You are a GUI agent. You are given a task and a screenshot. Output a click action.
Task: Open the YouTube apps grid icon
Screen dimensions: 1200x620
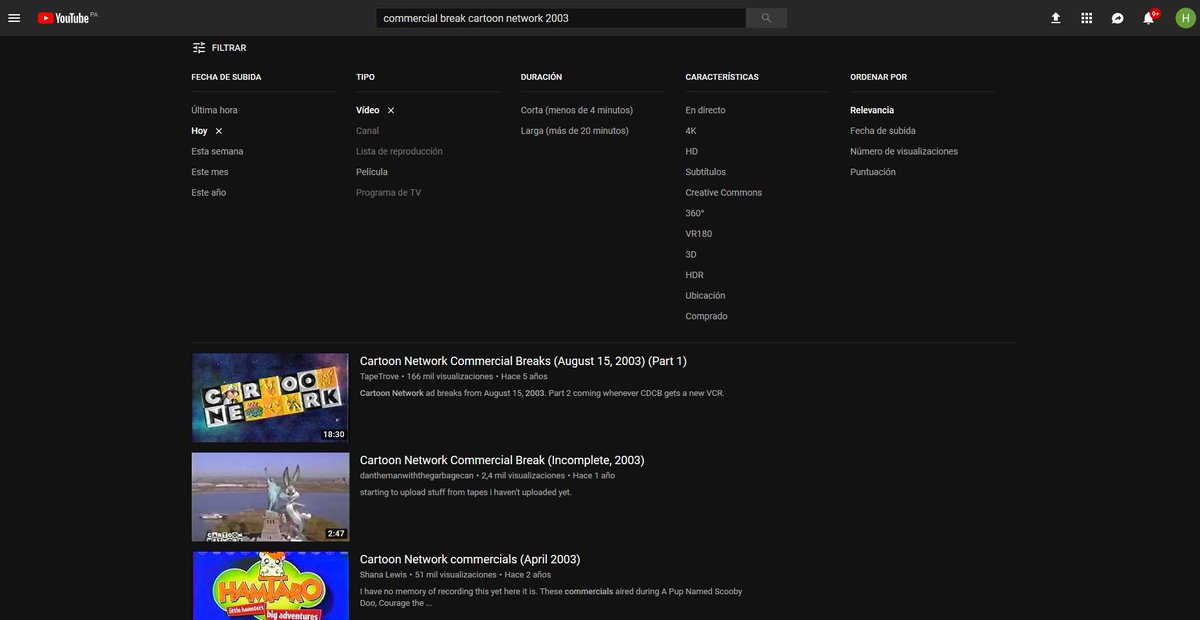click(1087, 18)
